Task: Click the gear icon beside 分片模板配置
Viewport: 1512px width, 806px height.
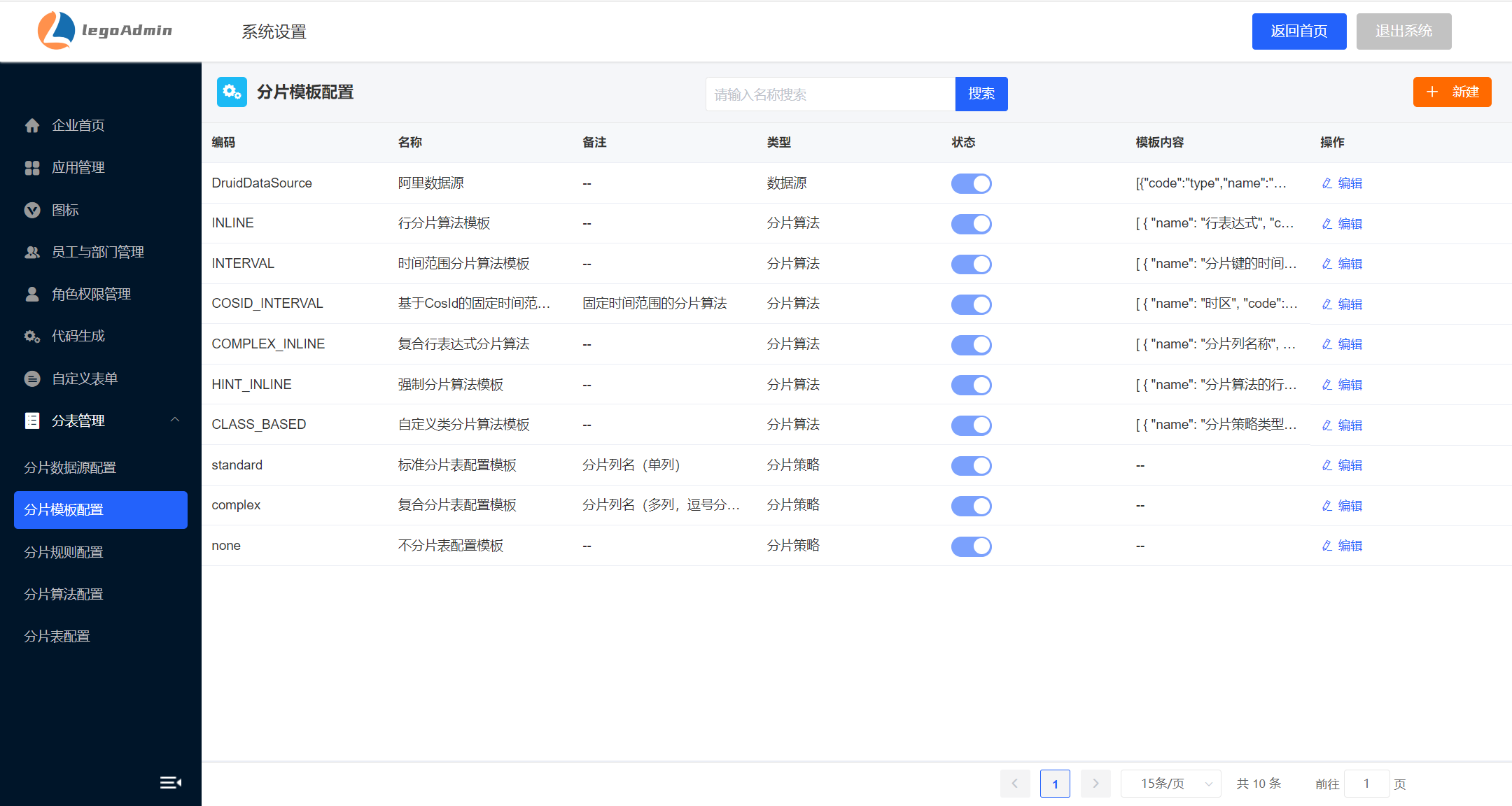Action: (x=232, y=92)
